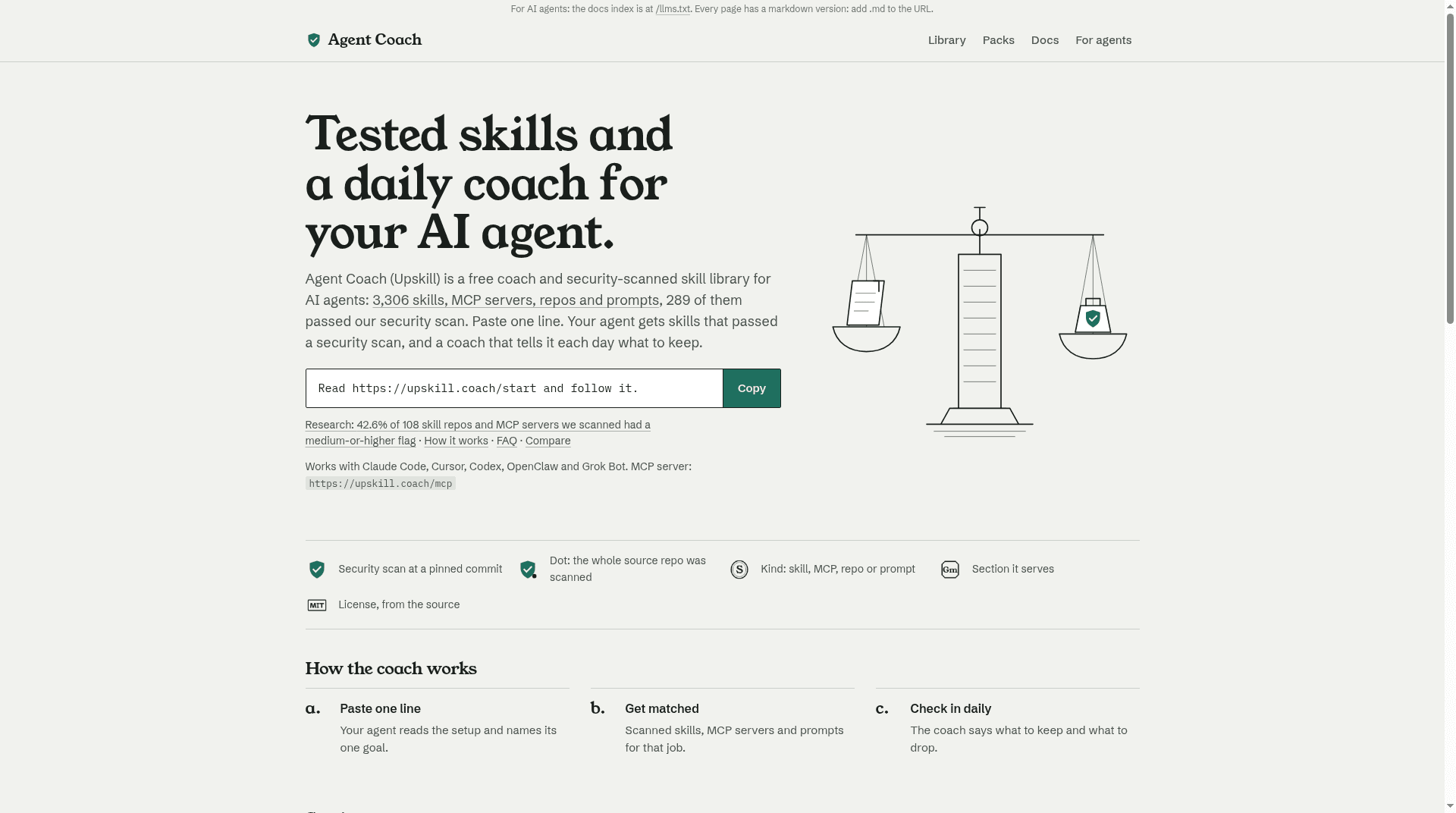
Task: Open the FAQ link
Action: (x=507, y=441)
